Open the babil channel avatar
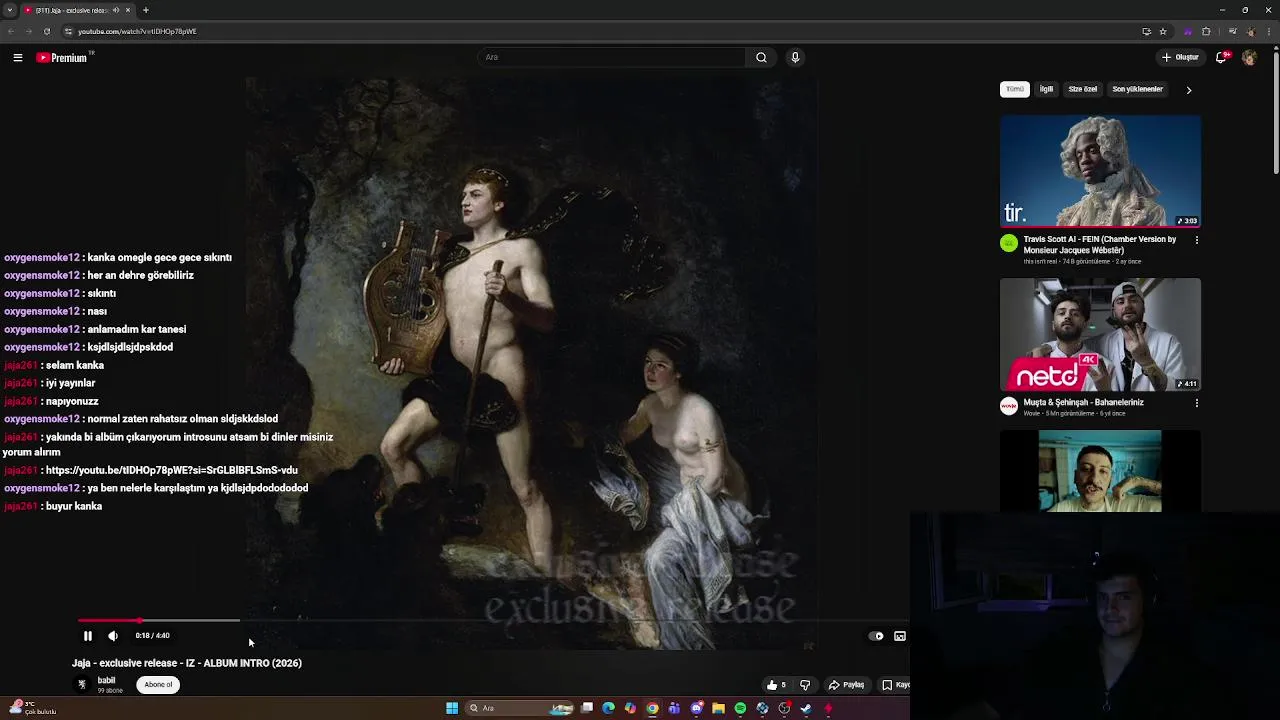Viewport: 1280px width, 720px height. pyautogui.click(x=82, y=685)
